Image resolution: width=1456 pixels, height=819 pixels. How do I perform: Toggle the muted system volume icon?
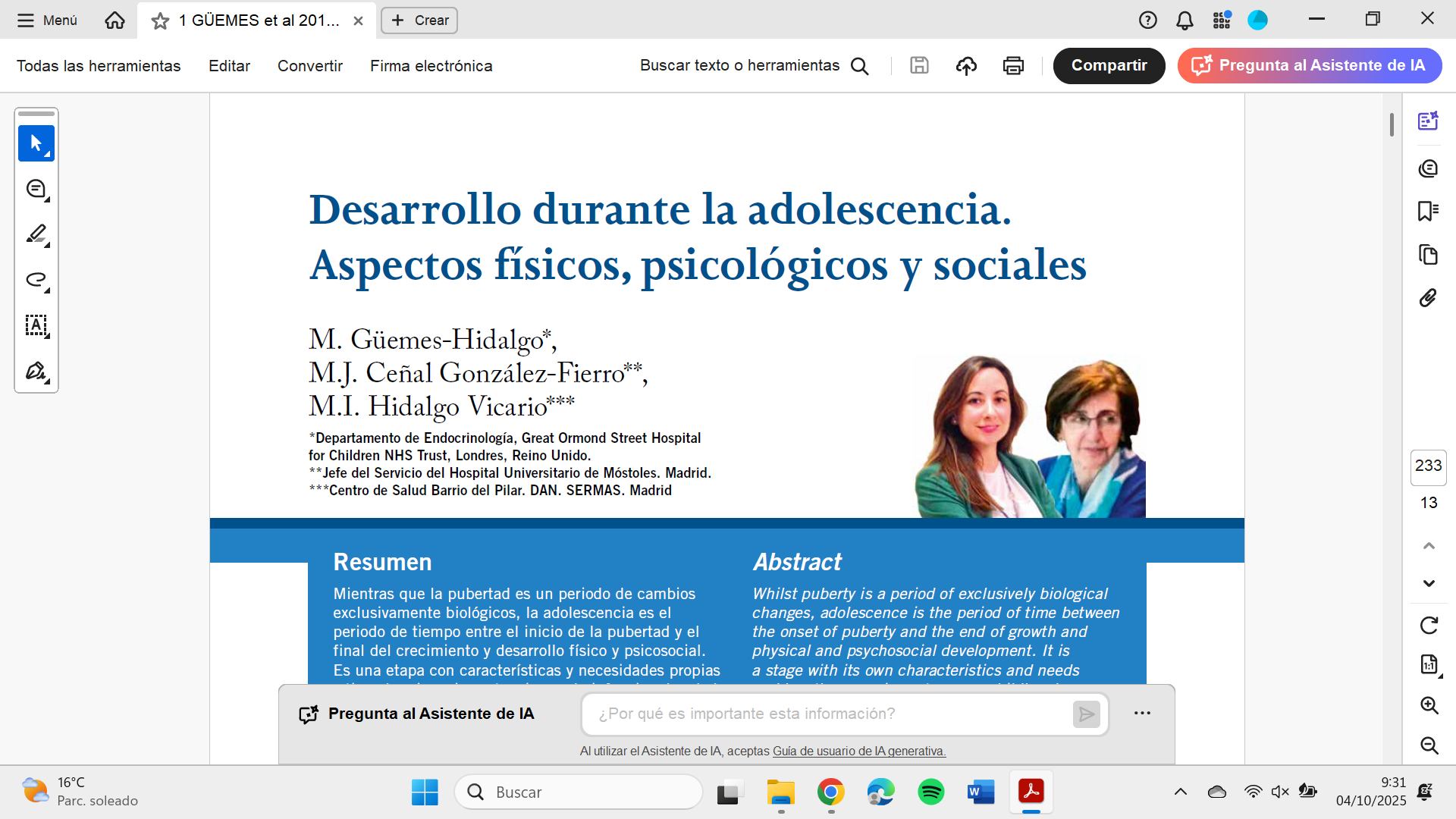1280,792
